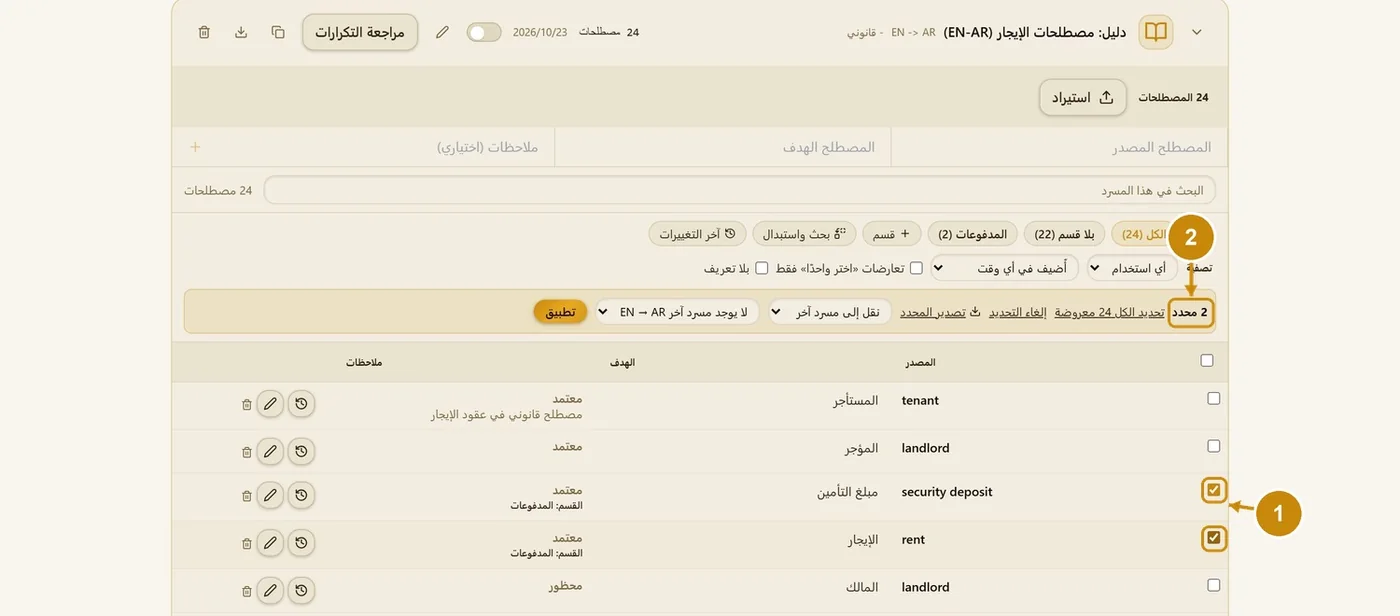Check the landlord المؤجر row checkbox
This screenshot has width=1400, height=616.
[x=1214, y=446]
